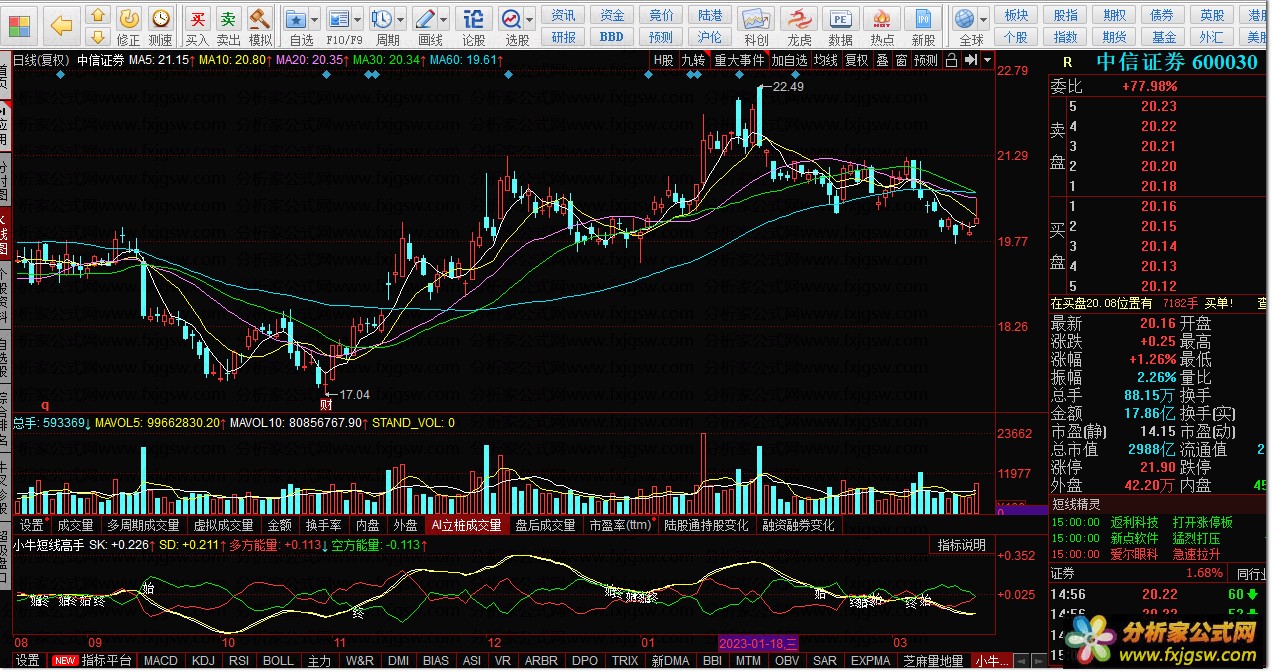
Task: Select the KDJ indicator tab
Action: tap(203, 661)
